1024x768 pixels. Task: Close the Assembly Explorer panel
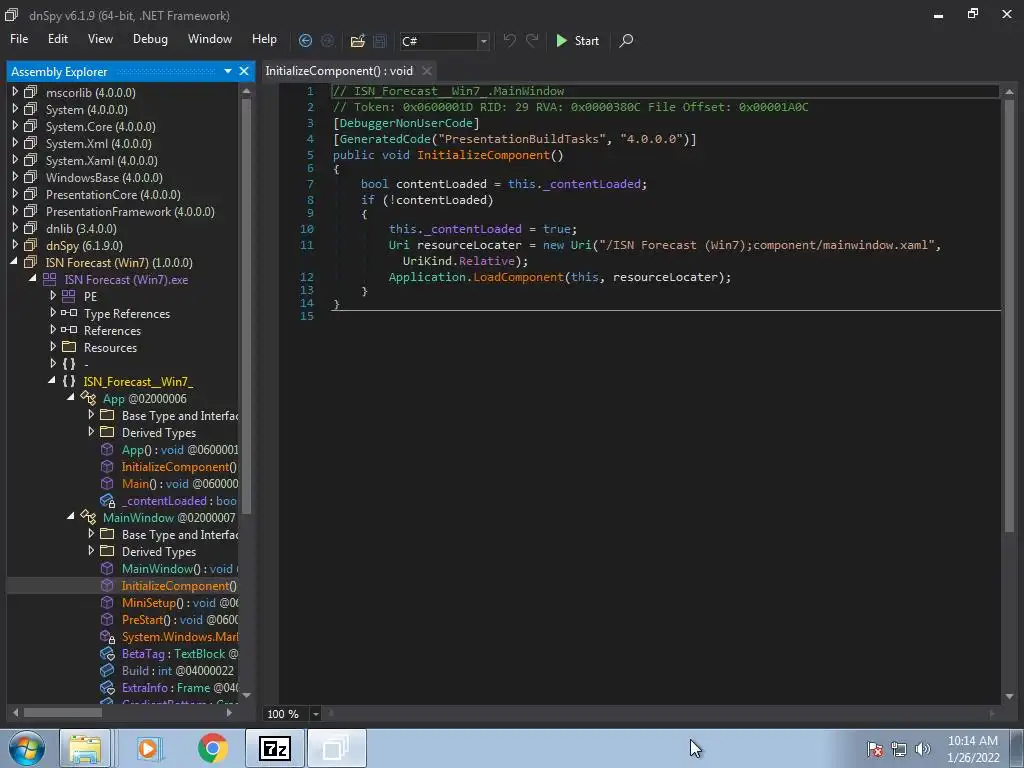click(x=244, y=71)
